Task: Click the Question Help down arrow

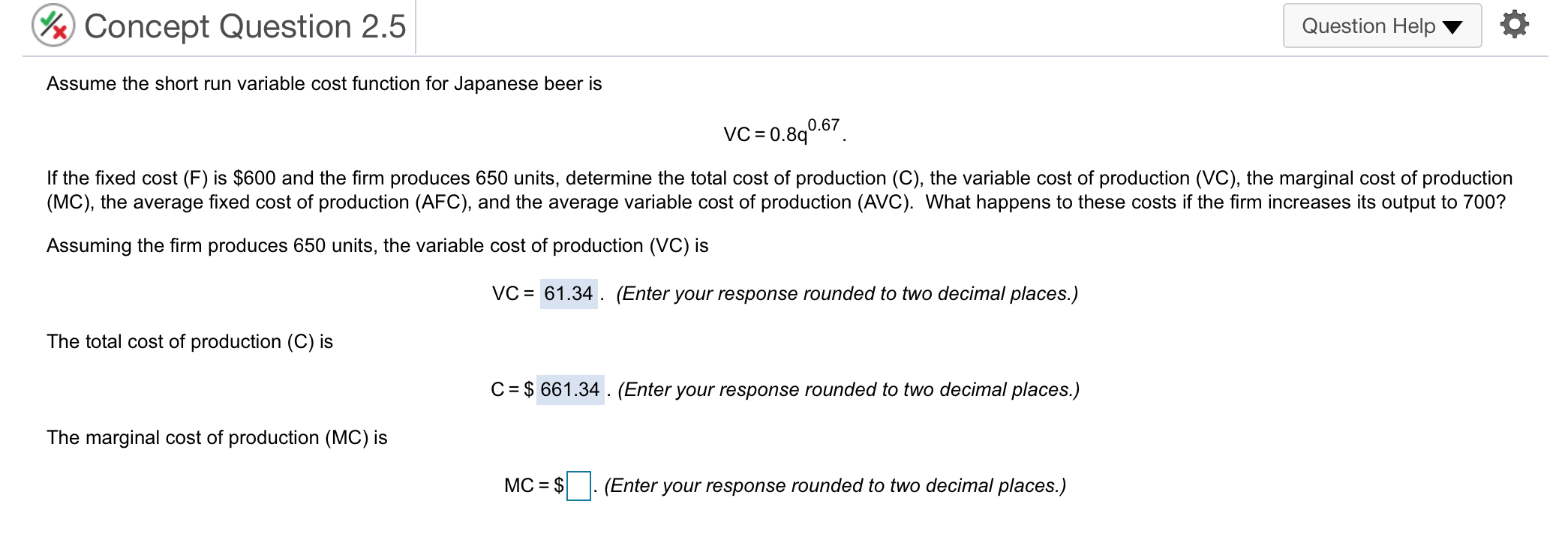Action: point(1454,26)
